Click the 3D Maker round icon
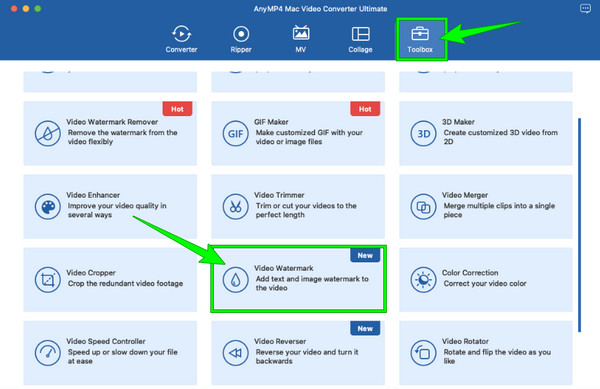The width and height of the screenshot is (600, 389). [x=423, y=133]
